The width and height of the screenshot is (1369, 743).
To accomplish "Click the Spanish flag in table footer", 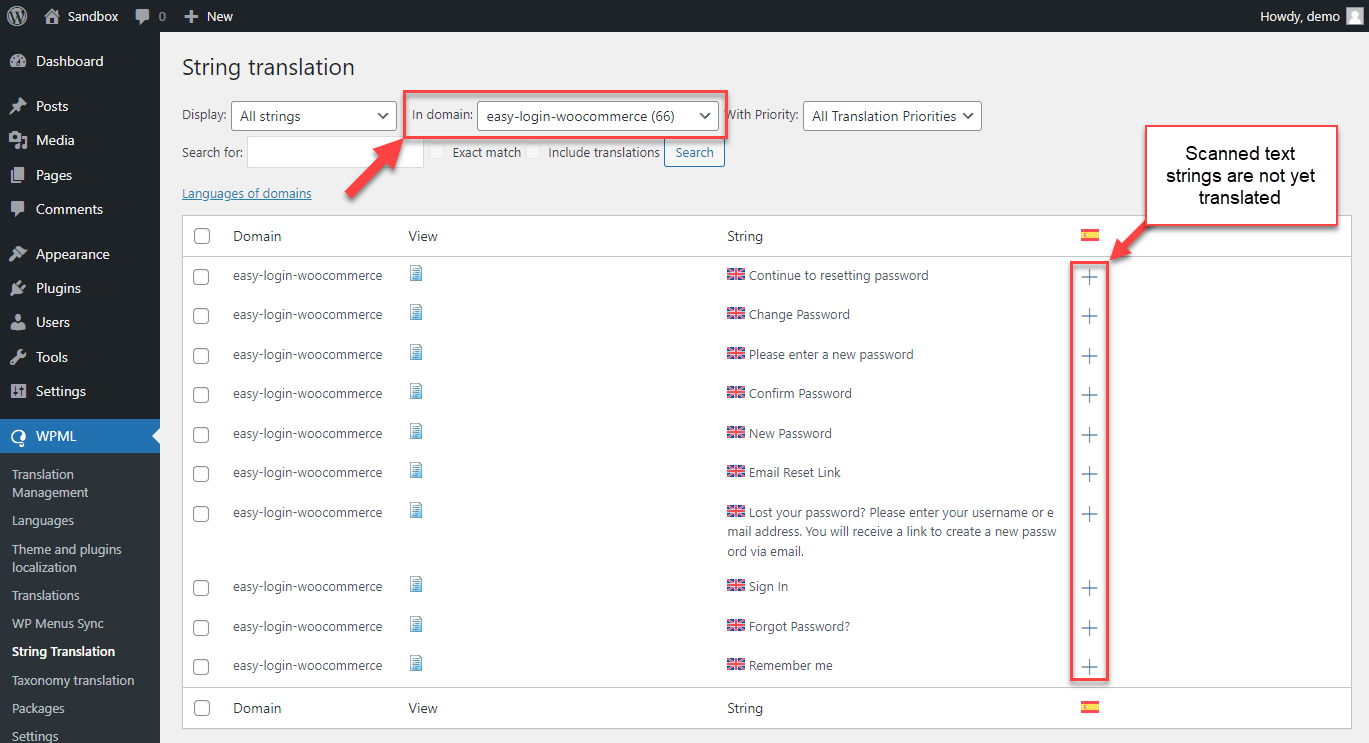I will (1090, 707).
